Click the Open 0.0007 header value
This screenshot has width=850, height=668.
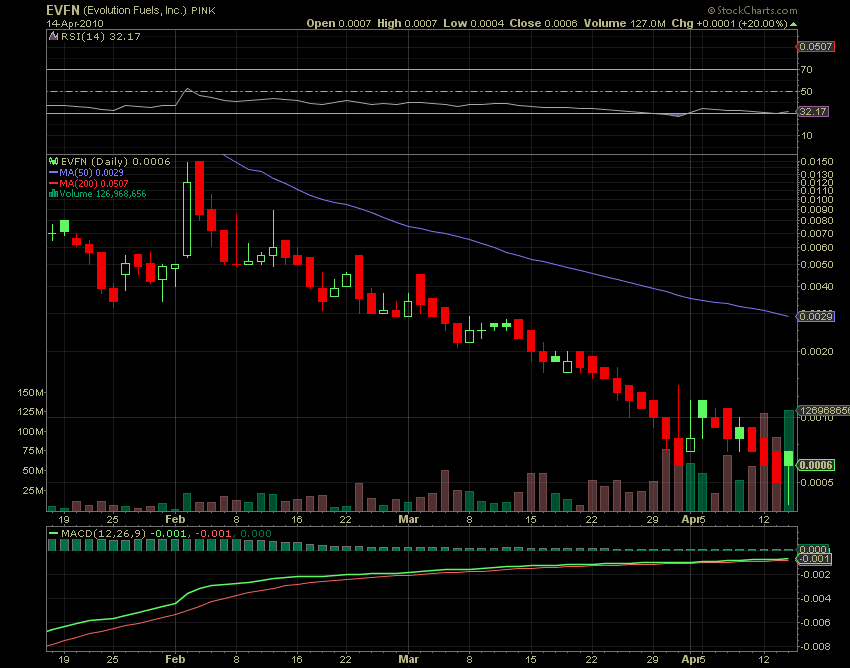339,23
